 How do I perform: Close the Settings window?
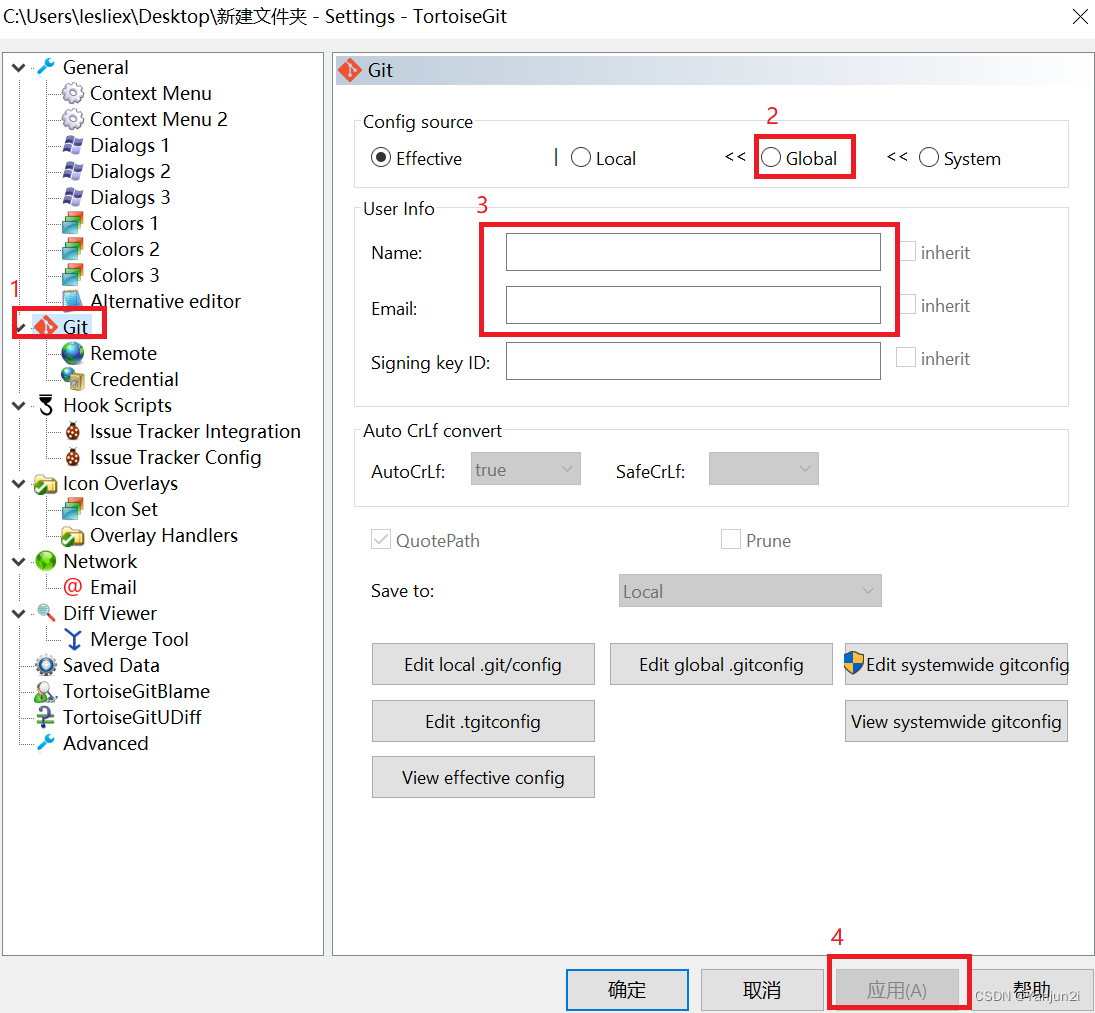(1080, 16)
